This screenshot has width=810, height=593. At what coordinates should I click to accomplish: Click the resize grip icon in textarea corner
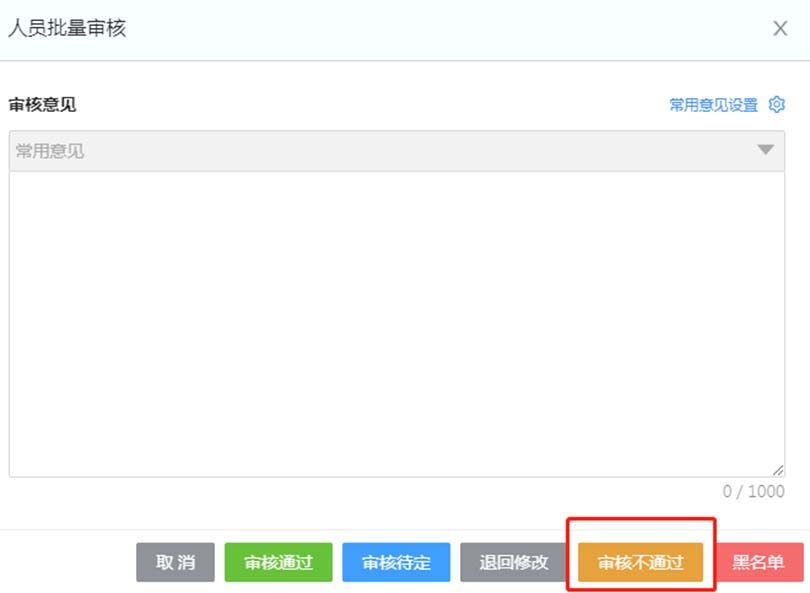[x=779, y=470]
